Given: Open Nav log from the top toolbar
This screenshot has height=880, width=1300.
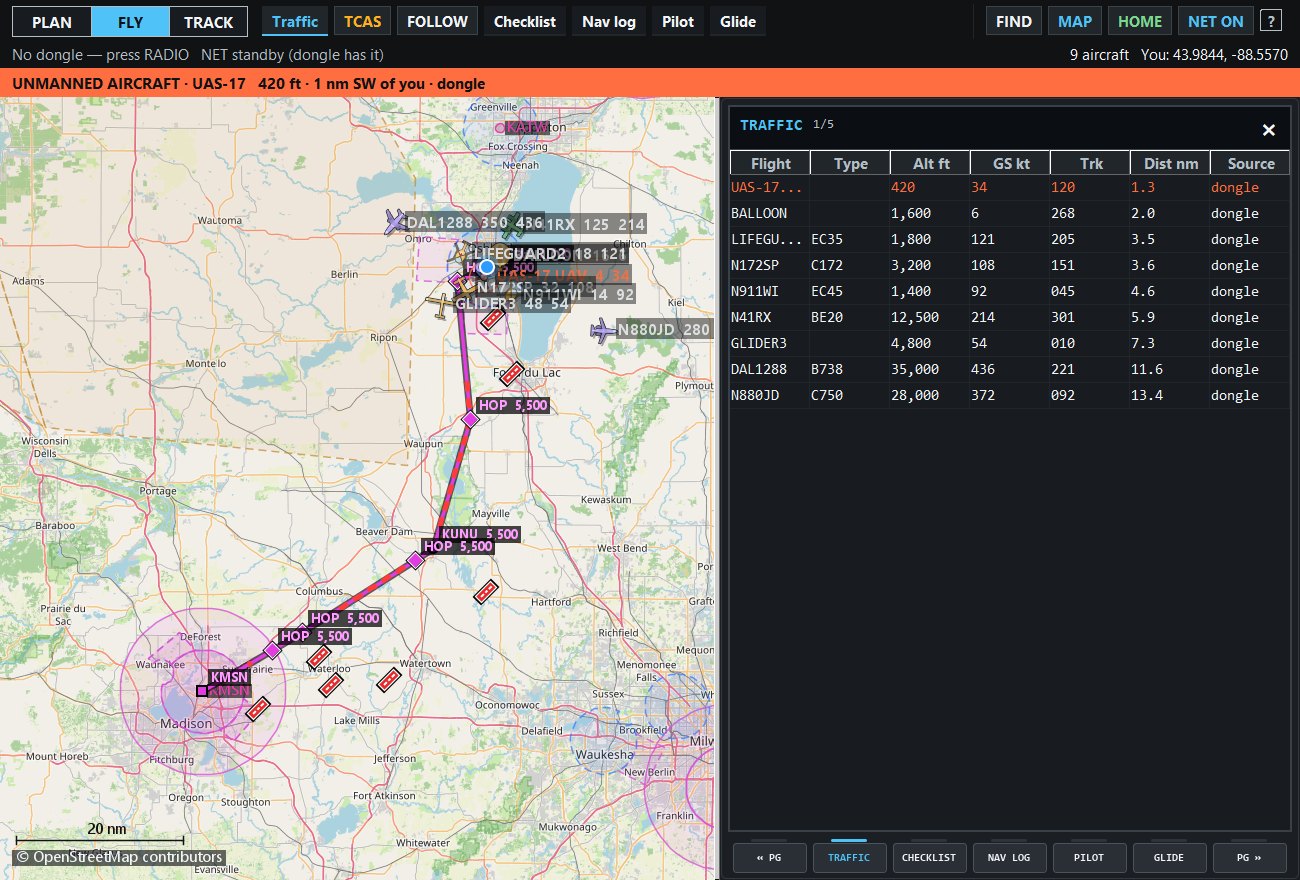Looking at the screenshot, I should coord(608,21).
